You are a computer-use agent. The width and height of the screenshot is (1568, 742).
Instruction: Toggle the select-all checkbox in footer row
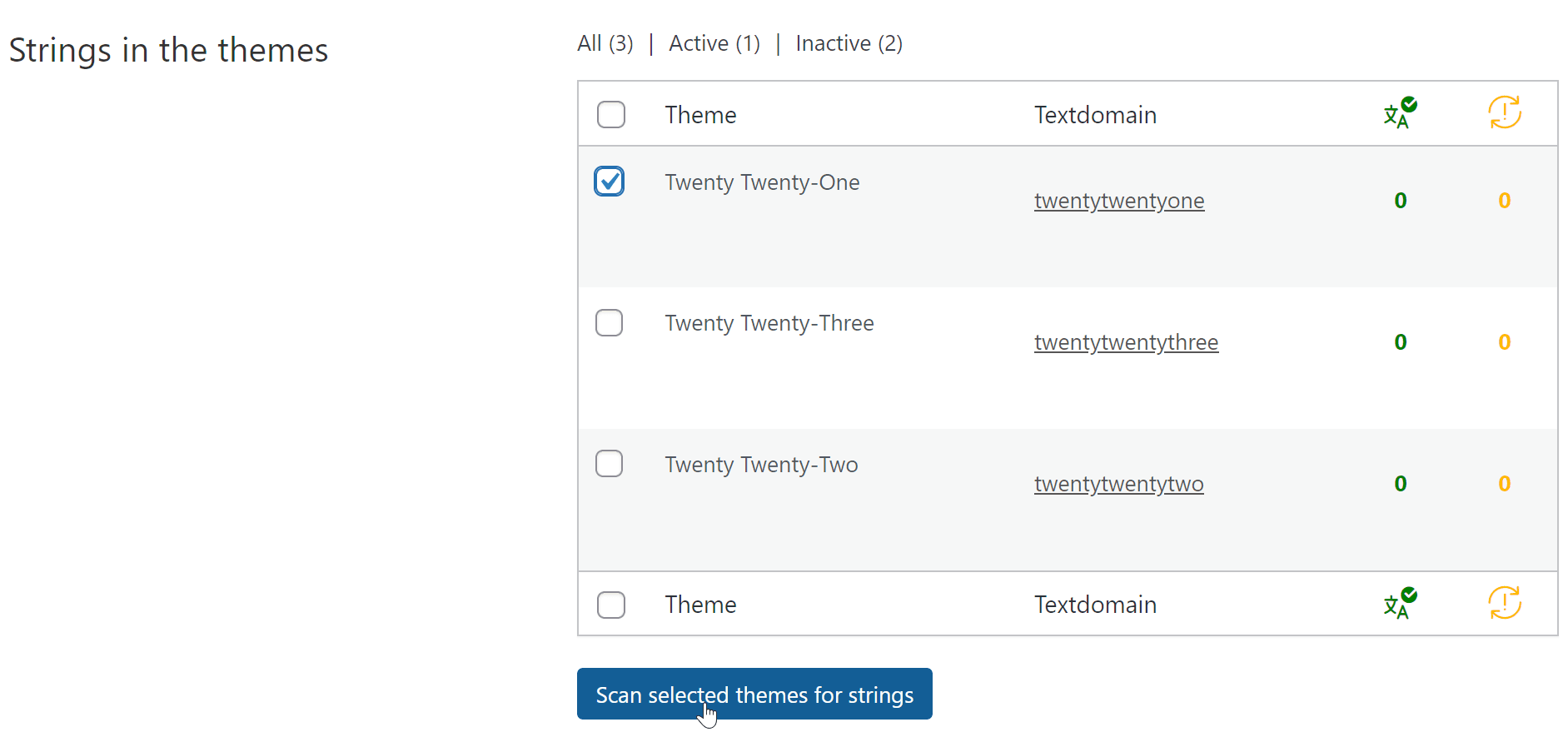tap(611, 605)
